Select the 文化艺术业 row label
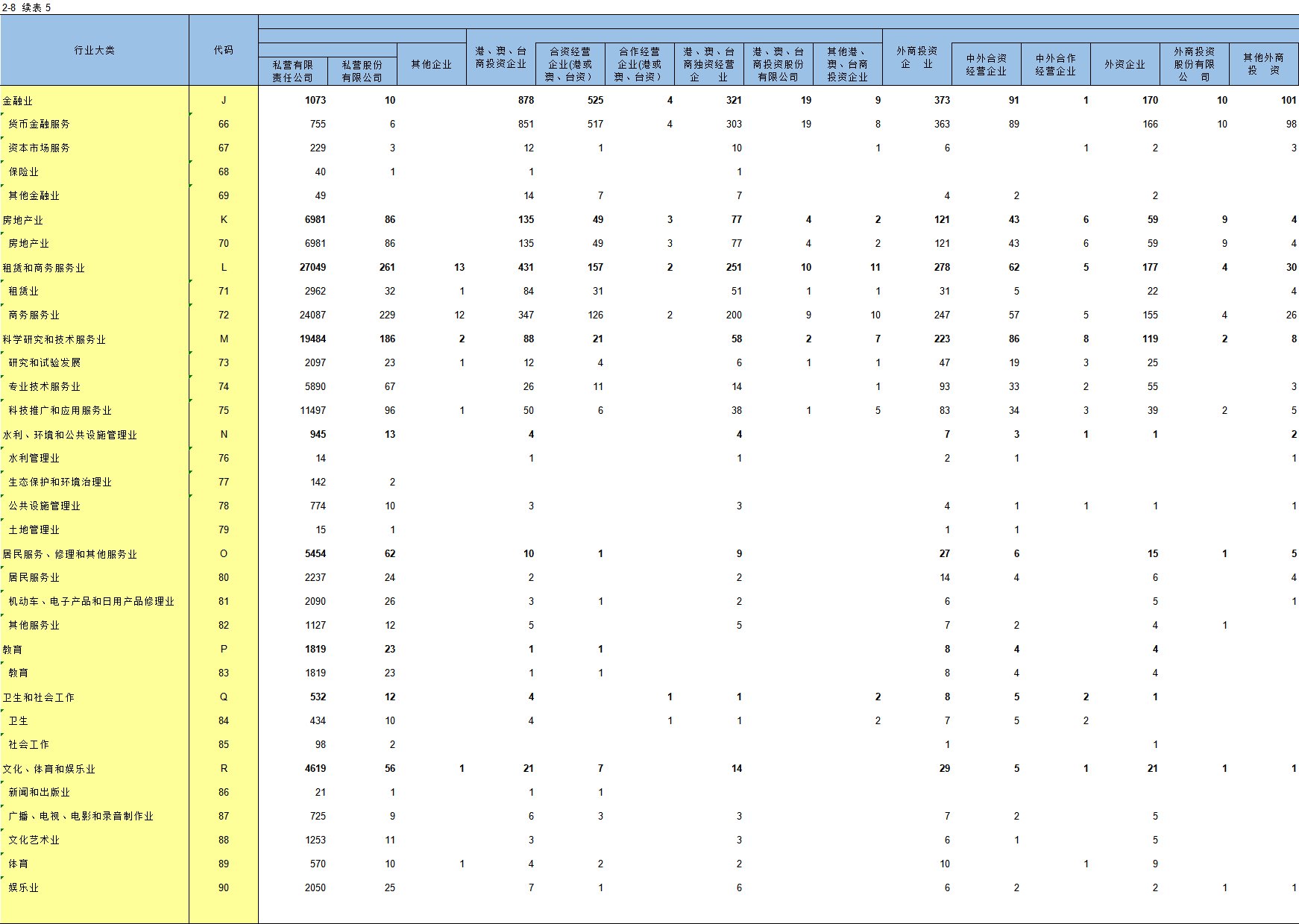The image size is (1299, 924). click(34, 840)
